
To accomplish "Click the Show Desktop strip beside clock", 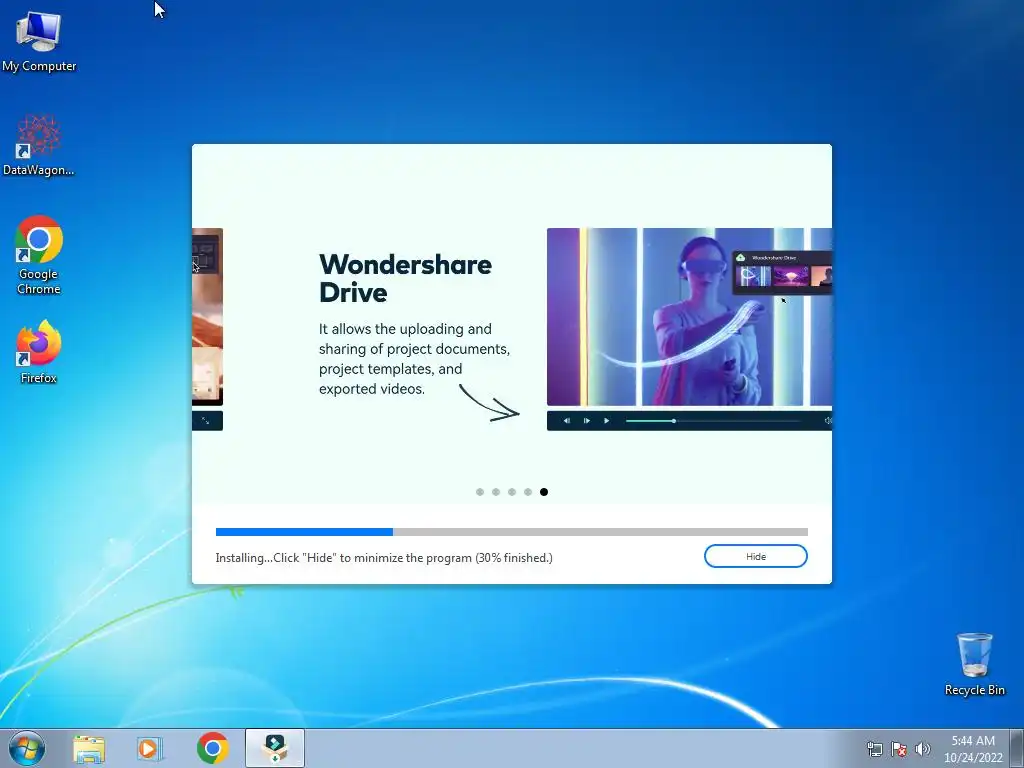I will 1017,748.
